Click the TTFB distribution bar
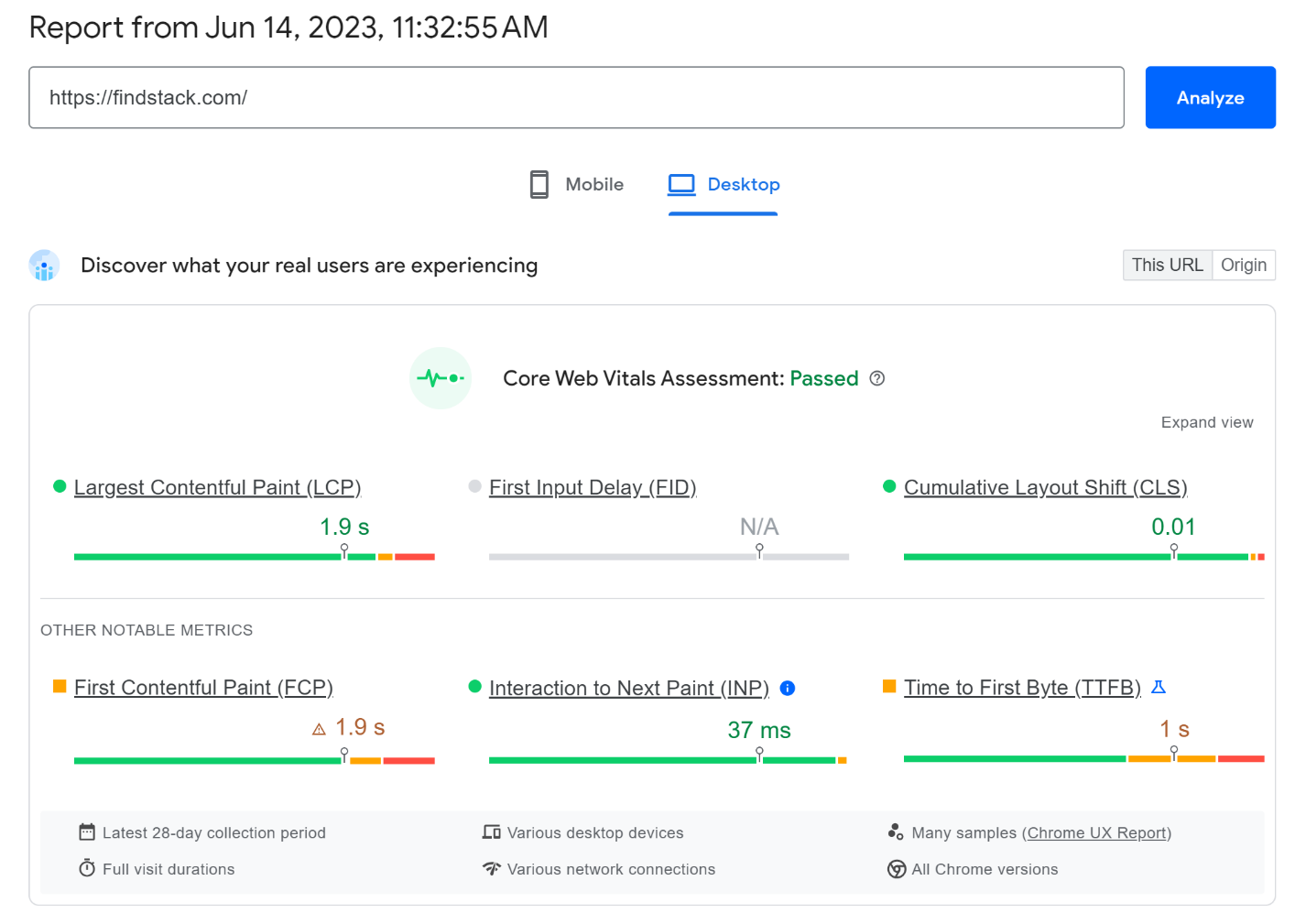This screenshot has width=1306, height=924. pos(1084,758)
